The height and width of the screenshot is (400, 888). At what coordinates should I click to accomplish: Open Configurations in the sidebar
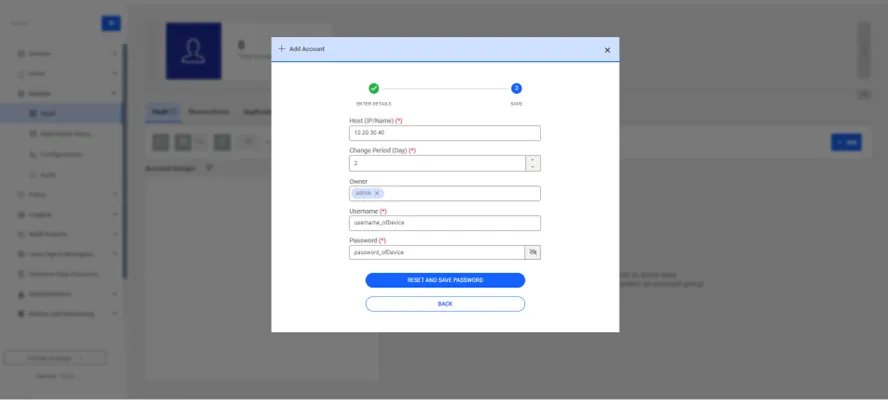[62, 154]
